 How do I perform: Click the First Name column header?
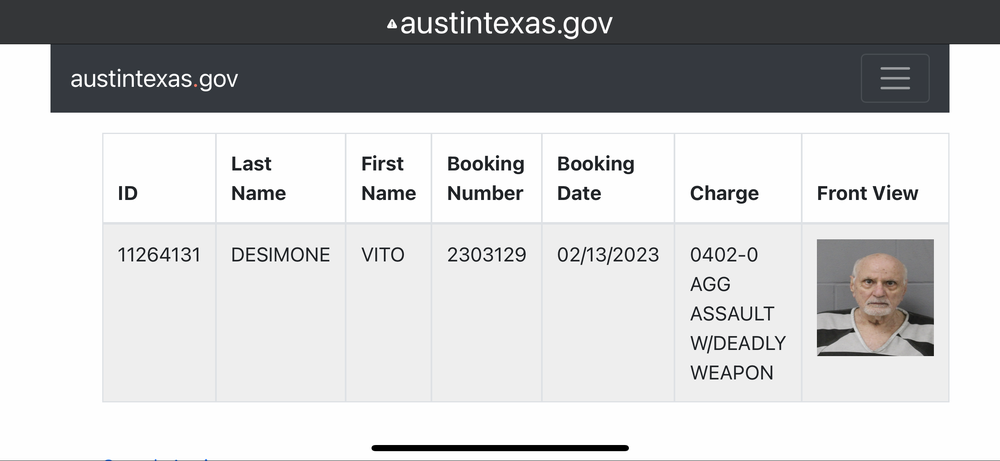[x=388, y=178]
